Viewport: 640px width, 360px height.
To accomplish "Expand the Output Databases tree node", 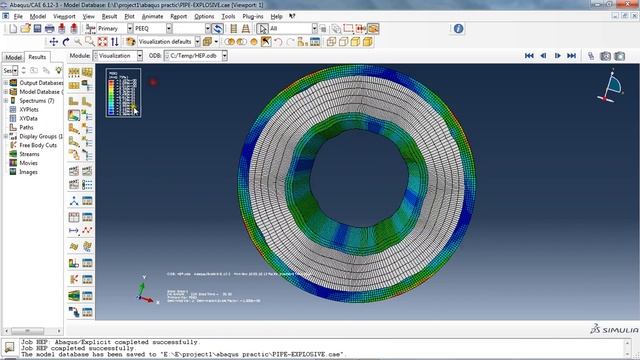I will tap(6, 83).
